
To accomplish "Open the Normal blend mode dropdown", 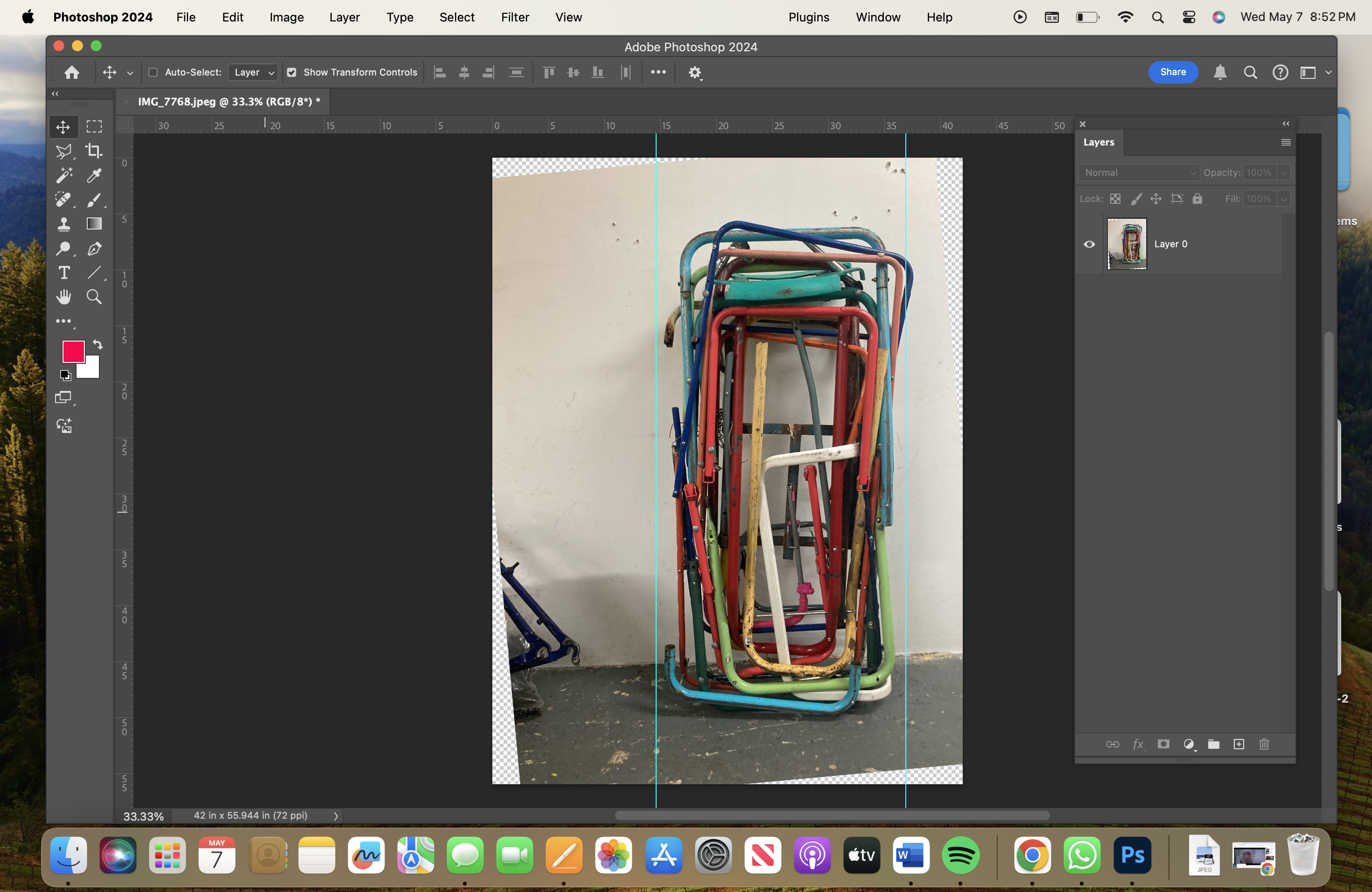I will click(x=1139, y=173).
